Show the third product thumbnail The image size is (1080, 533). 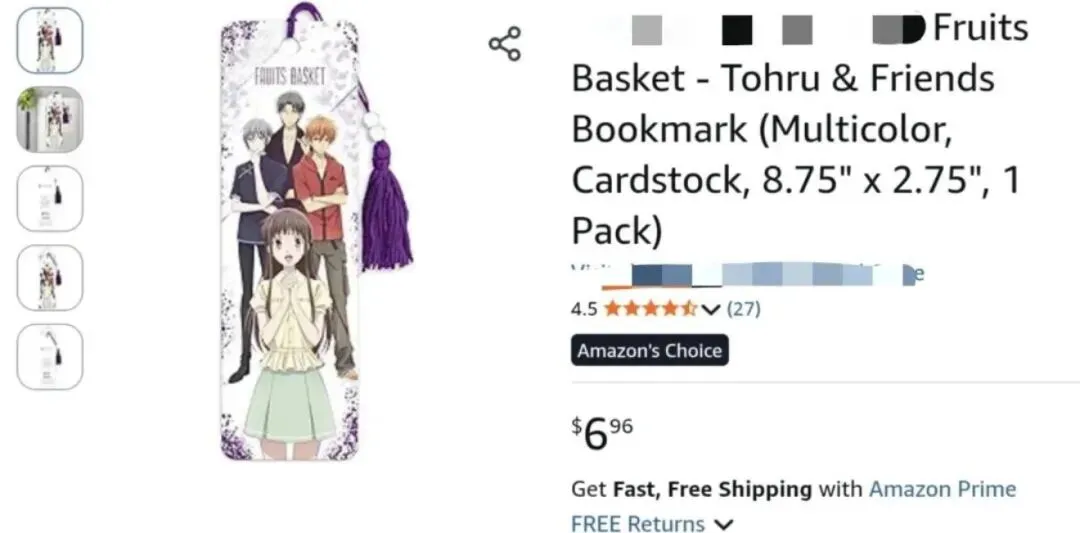[50, 198]
